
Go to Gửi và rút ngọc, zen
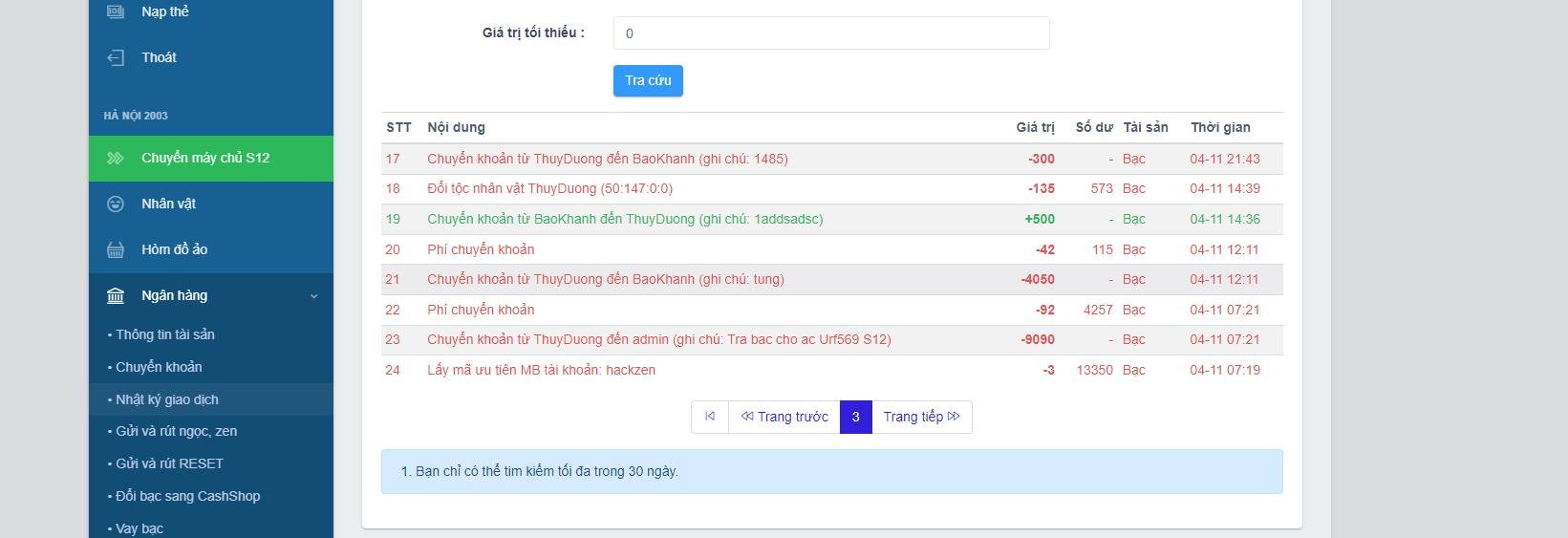coord(176,431)
